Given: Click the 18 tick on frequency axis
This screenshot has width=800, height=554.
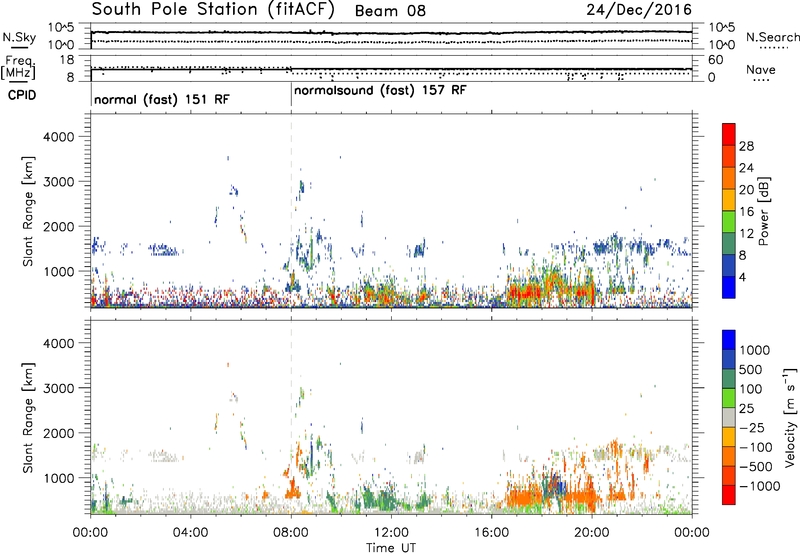Looking at the screenshot, I should 67,60.
